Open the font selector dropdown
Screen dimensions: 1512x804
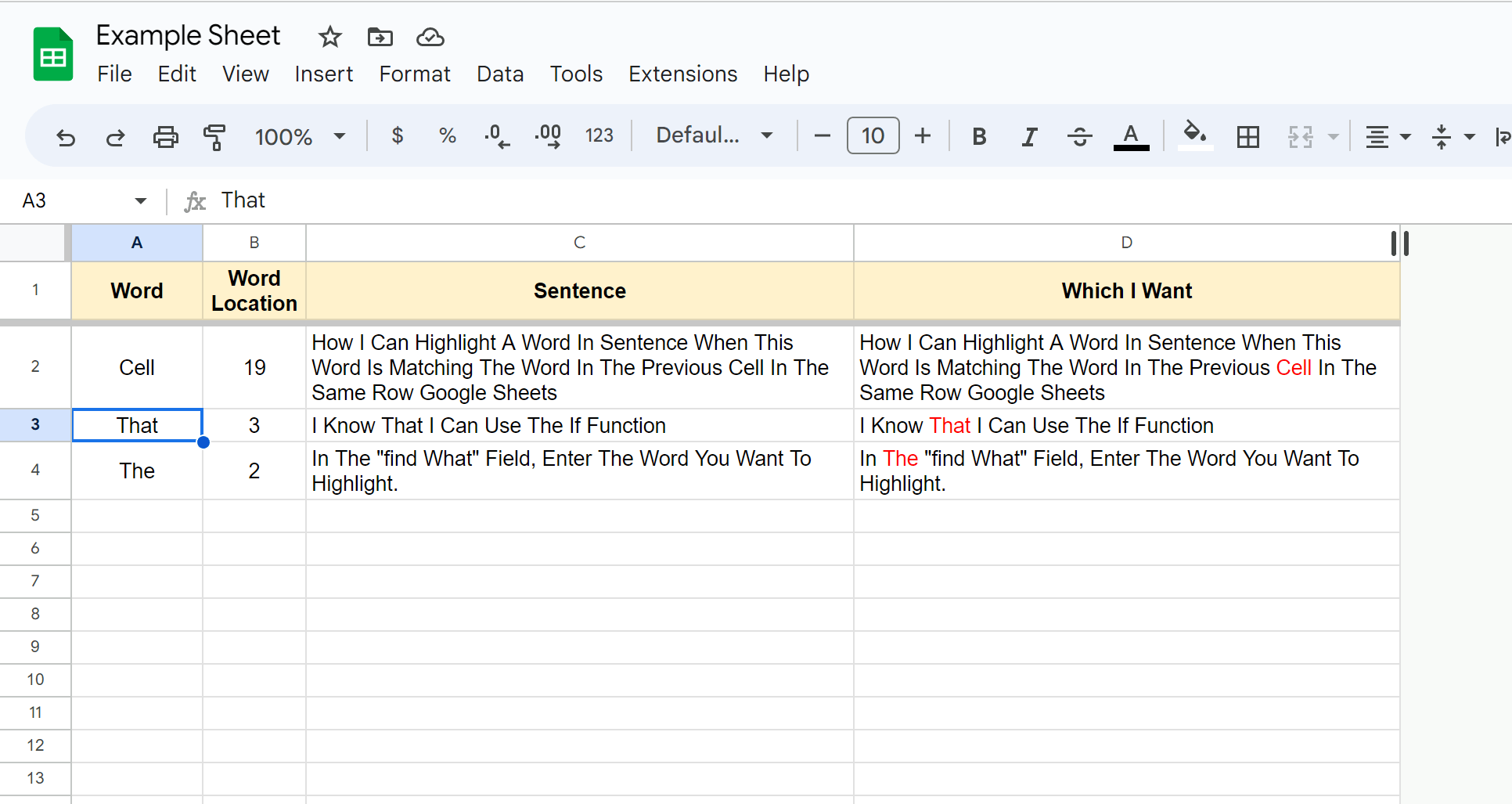(x=714, y=135)
